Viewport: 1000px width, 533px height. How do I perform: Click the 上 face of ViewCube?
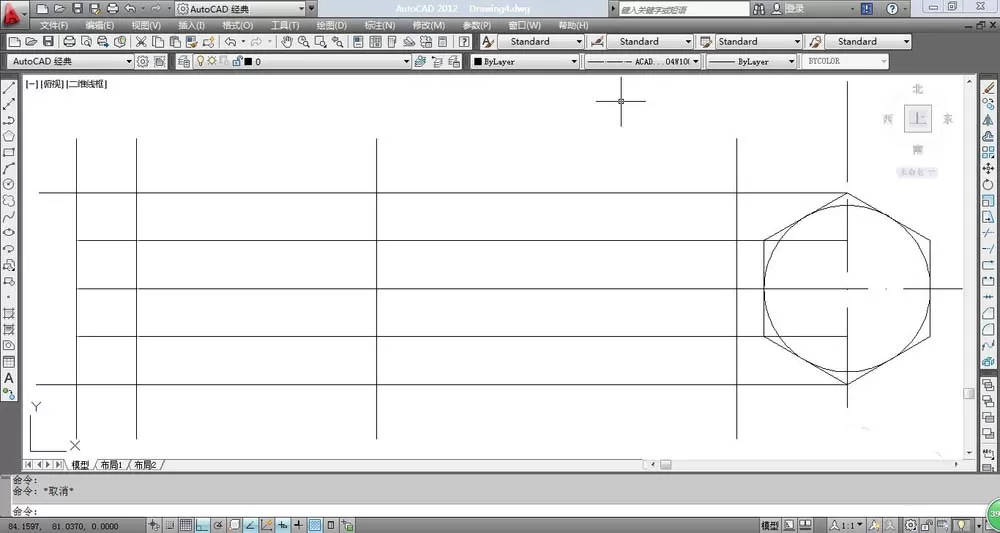point(918,119)
